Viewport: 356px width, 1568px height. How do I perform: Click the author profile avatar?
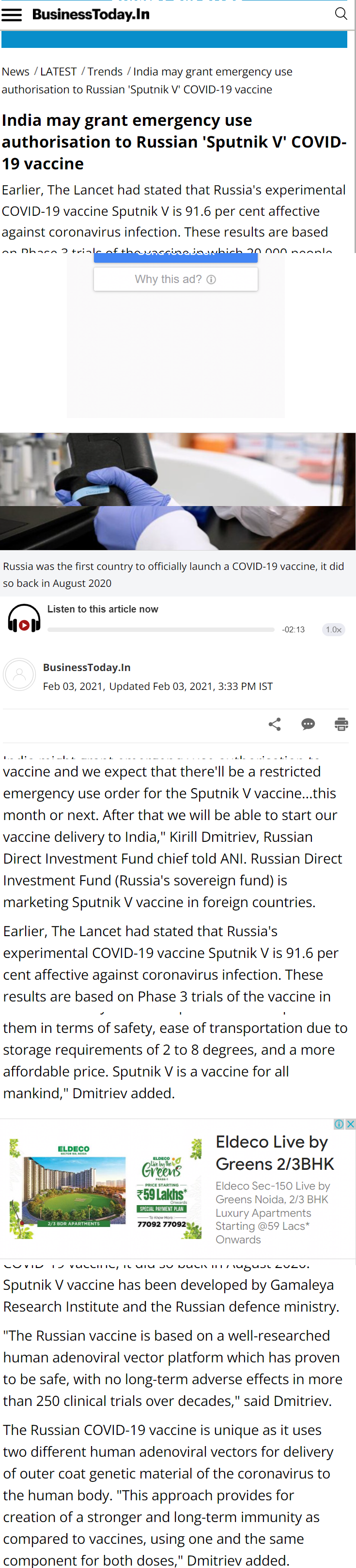pos(19,674)
